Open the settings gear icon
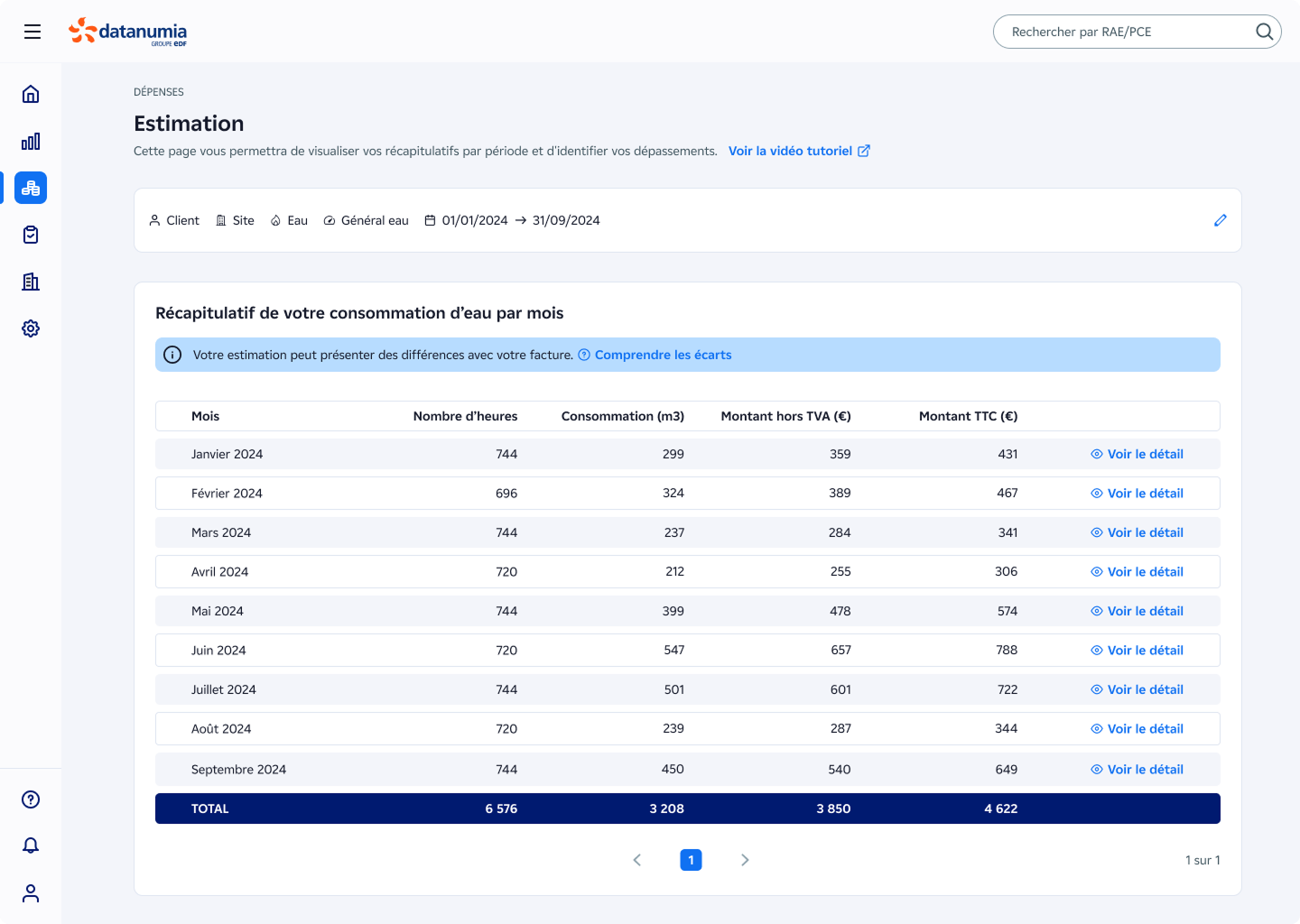 coord(31,328)
